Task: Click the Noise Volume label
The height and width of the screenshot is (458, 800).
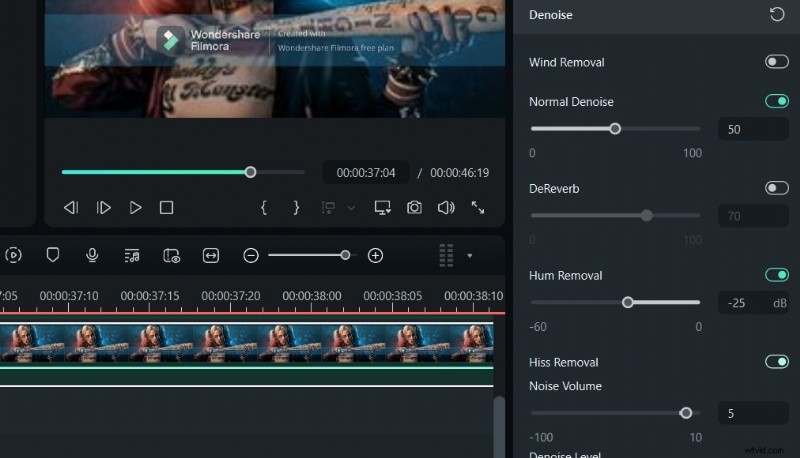Action: pyautogui.click(x=565, y=386)
